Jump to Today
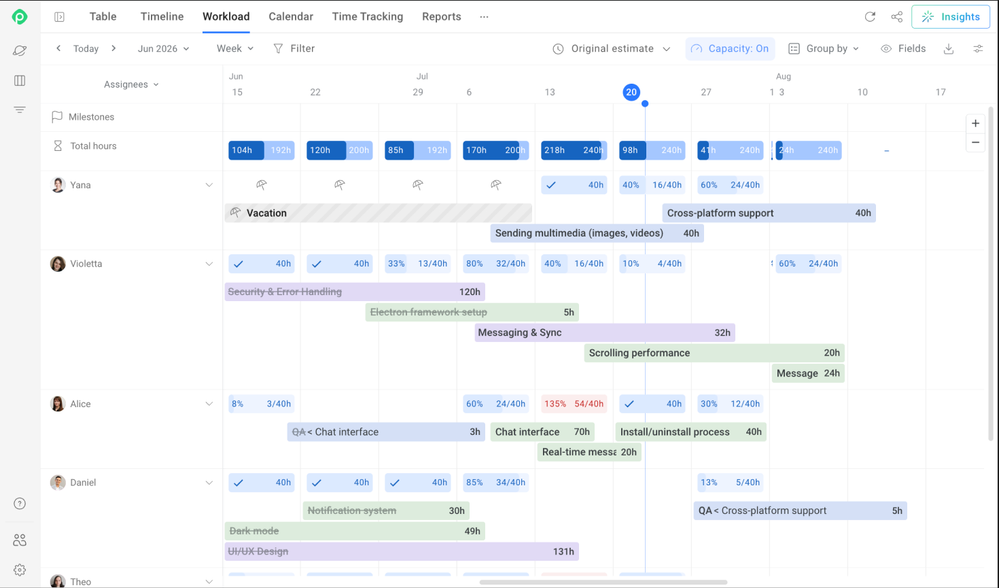999x588 pixels. (86, 48)
